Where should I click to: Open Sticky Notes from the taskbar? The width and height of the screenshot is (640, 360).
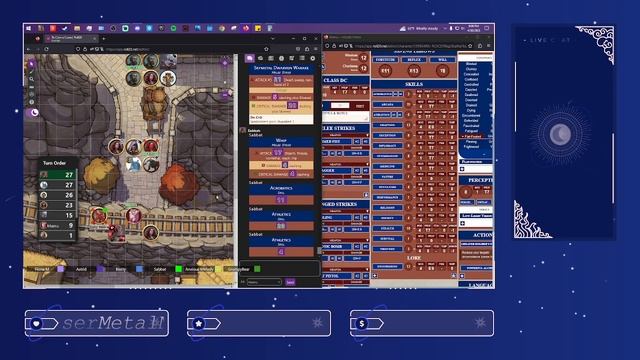click(258, 28)
